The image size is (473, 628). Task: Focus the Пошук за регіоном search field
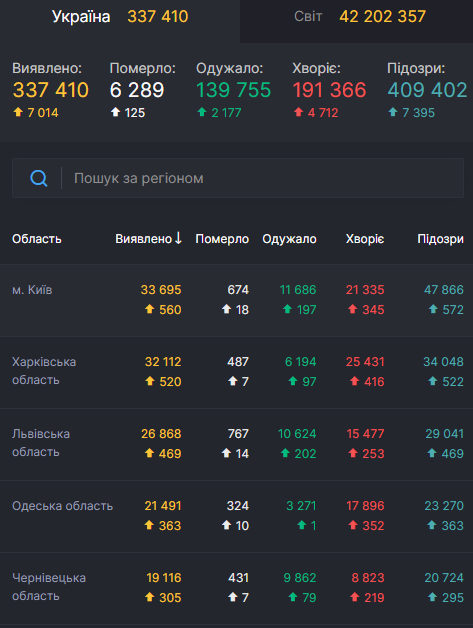[238, 178]
